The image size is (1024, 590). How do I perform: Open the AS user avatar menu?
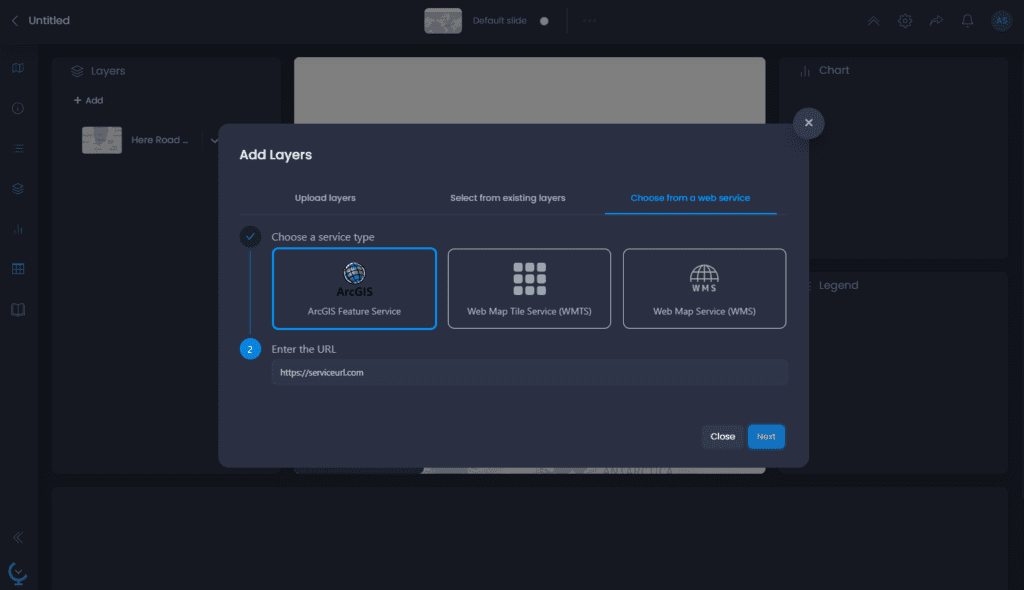tap(1001, 21)
